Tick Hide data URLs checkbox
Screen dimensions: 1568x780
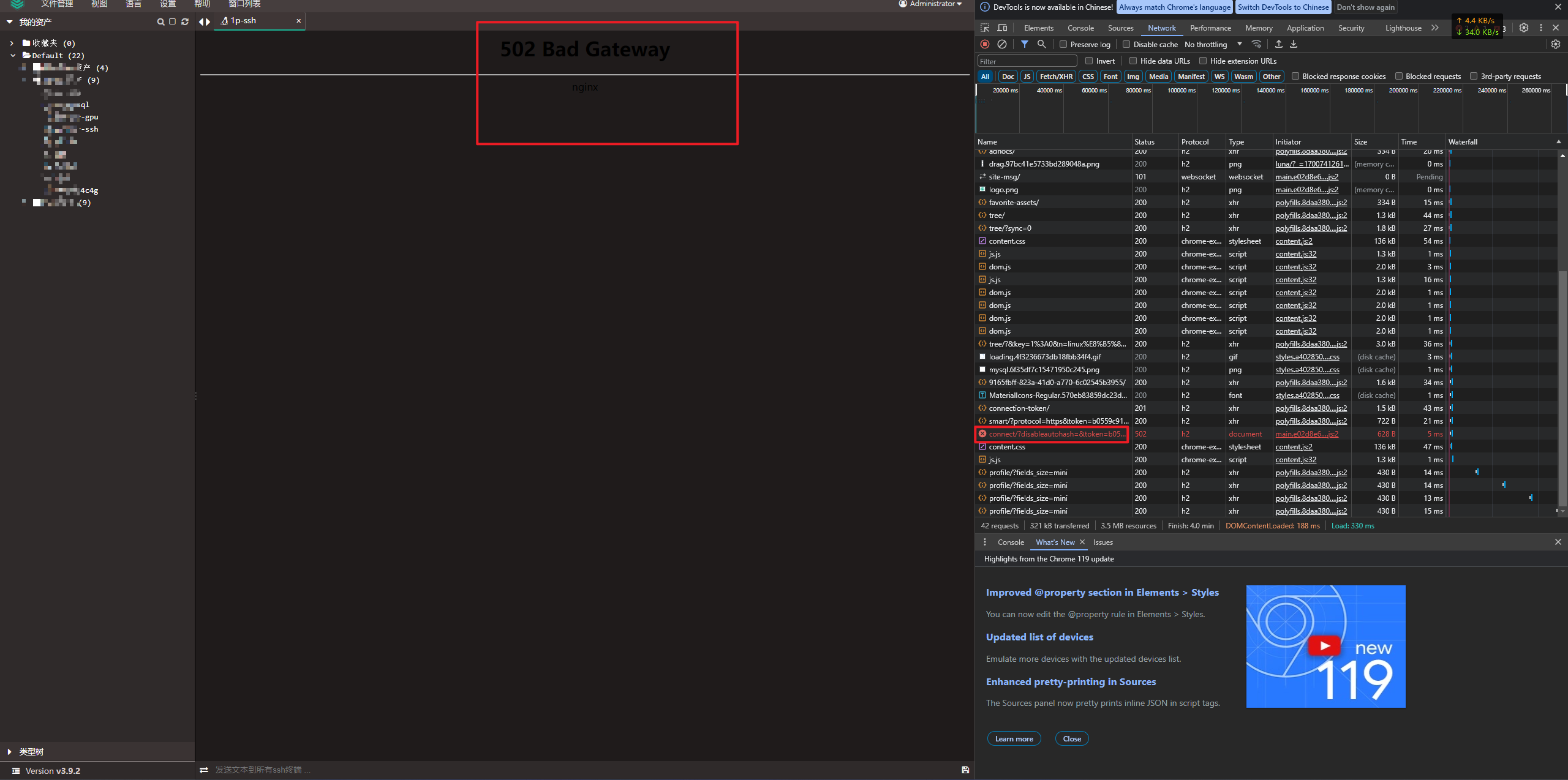click(x=1133, y=61)
